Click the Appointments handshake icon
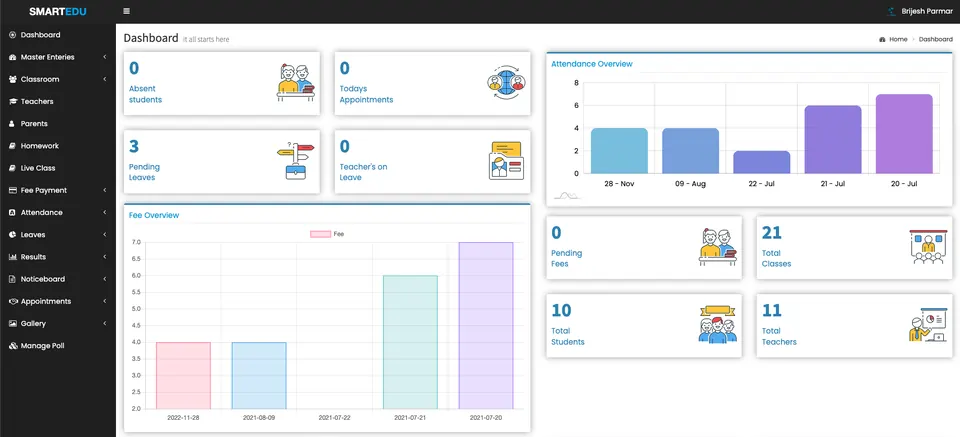960x437 pixels. (x=12, y=301)
